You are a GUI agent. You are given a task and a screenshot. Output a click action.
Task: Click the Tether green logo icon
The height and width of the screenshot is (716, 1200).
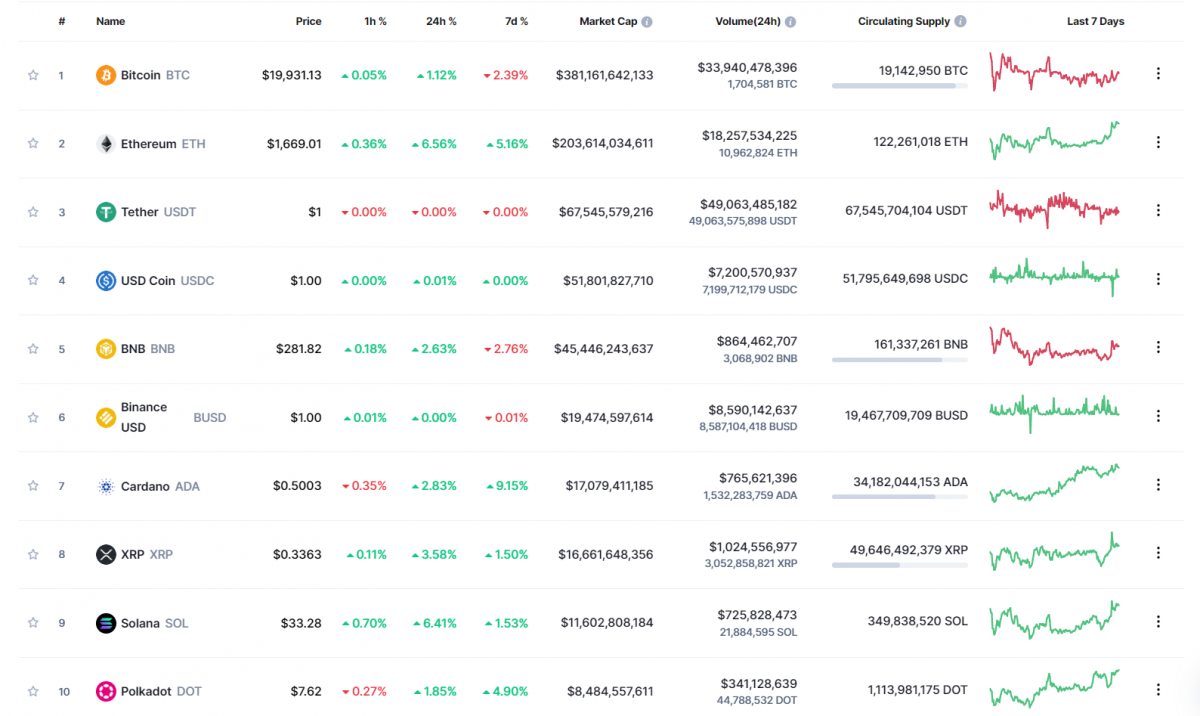coord(105,212)
